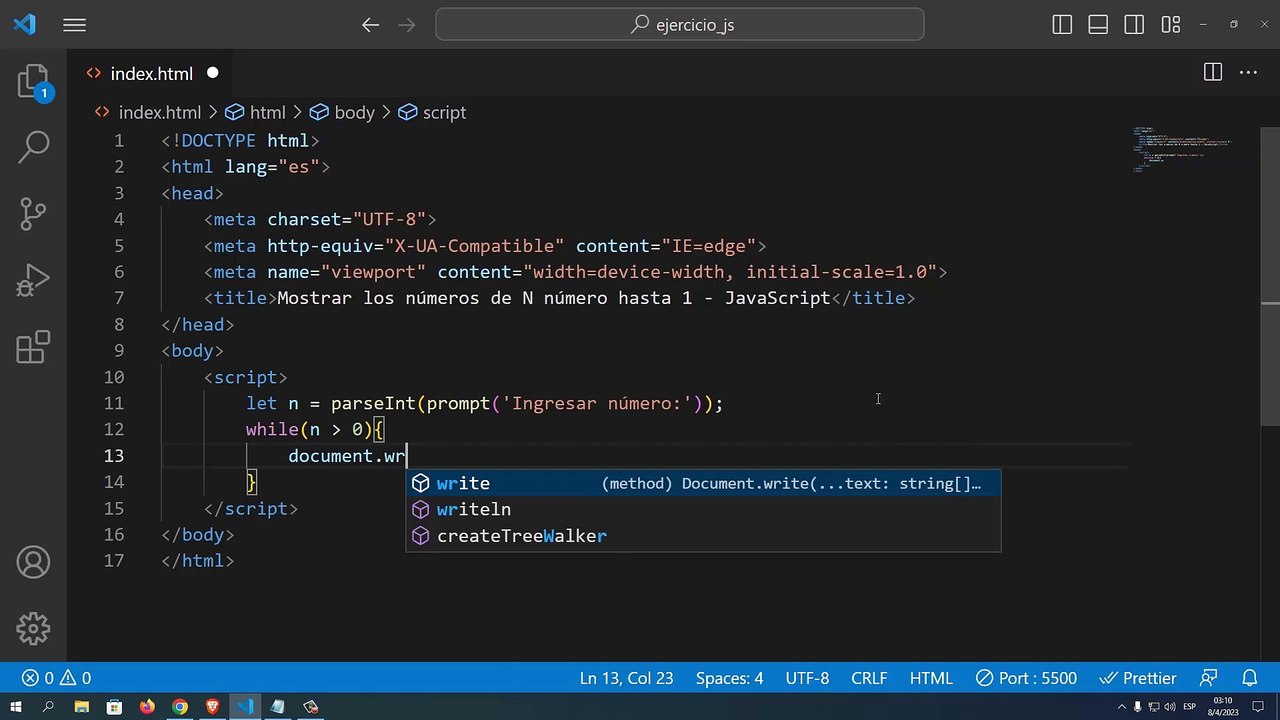Image resolution: width=1280 pixels, height=720 pixels.
Task: Choose the createTreeWalker suggestion
Action: pos(703,536)
